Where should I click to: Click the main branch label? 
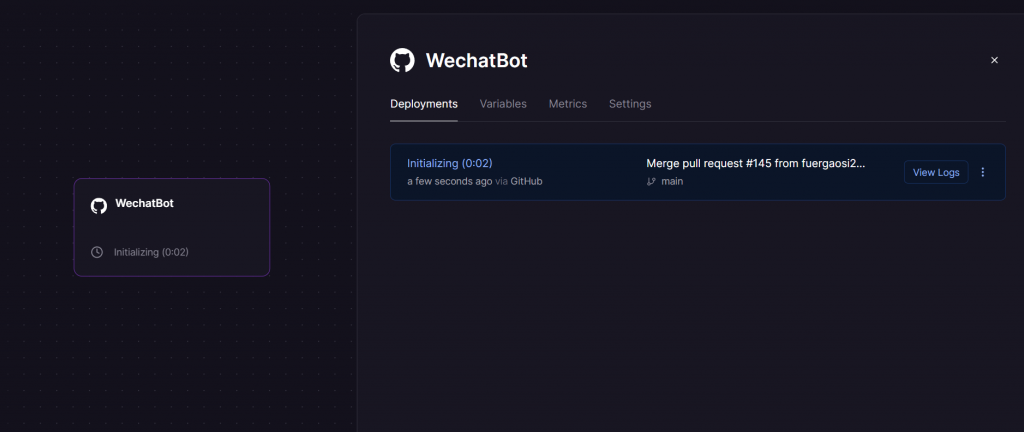click(x=672, y=181)
